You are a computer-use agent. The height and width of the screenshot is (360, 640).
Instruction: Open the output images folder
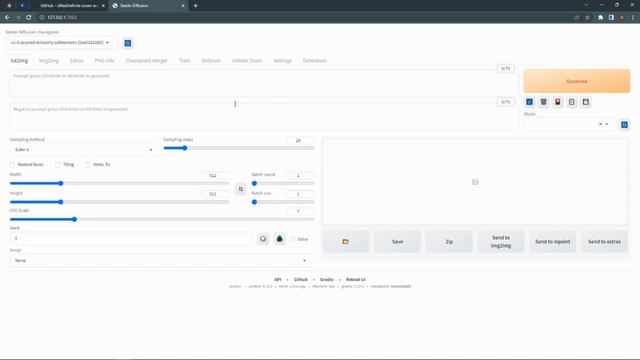click(x=346, y=242)
